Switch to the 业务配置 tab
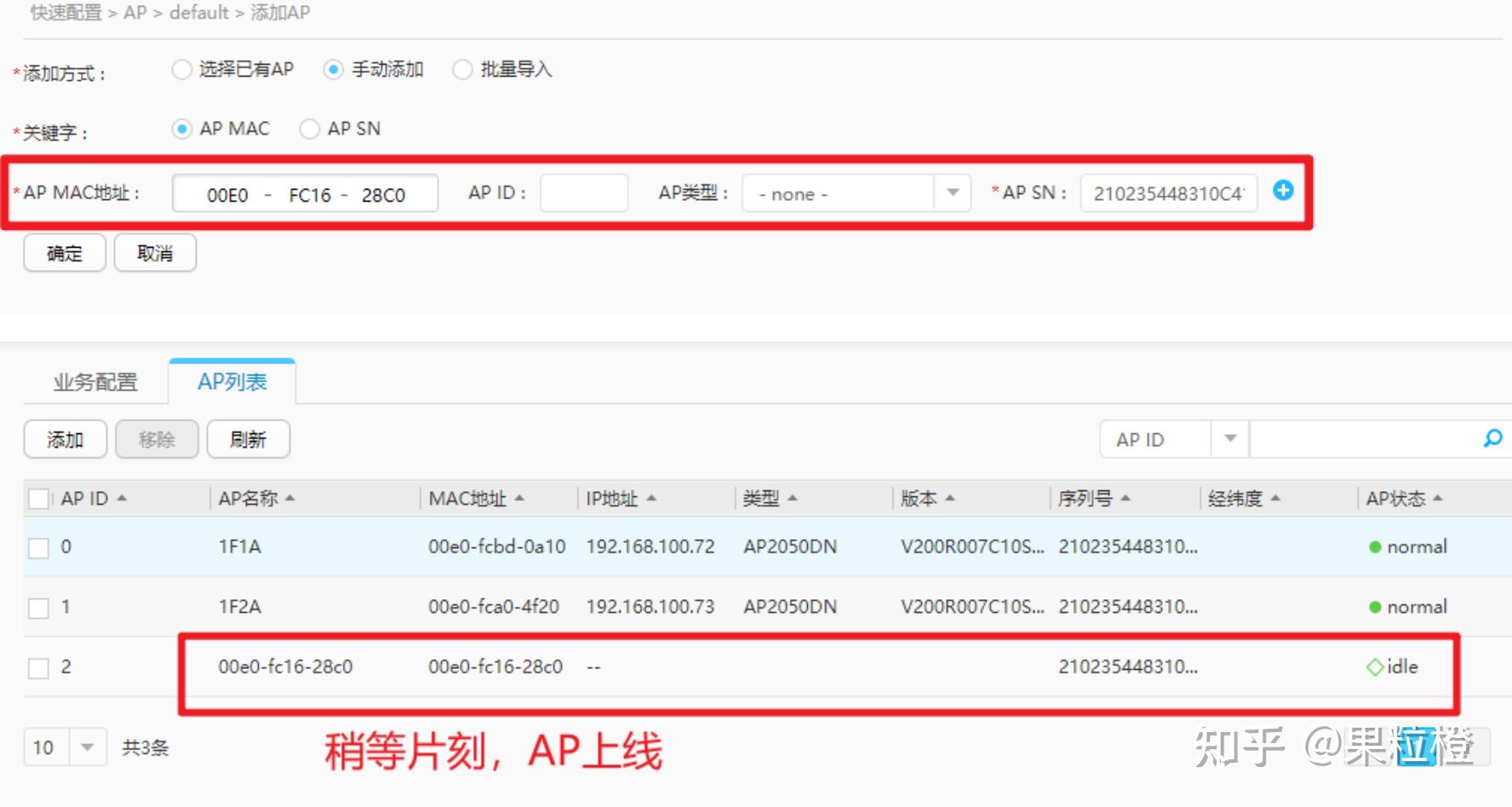Screen dimensions: 1512x807 95,382
